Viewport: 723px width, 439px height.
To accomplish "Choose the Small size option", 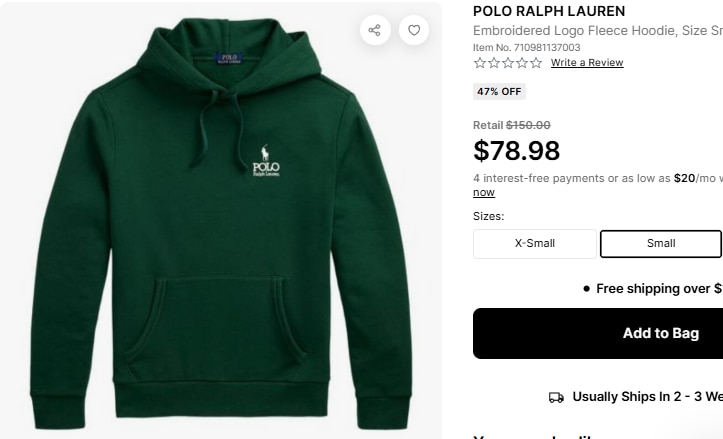I will coord(661,243).
